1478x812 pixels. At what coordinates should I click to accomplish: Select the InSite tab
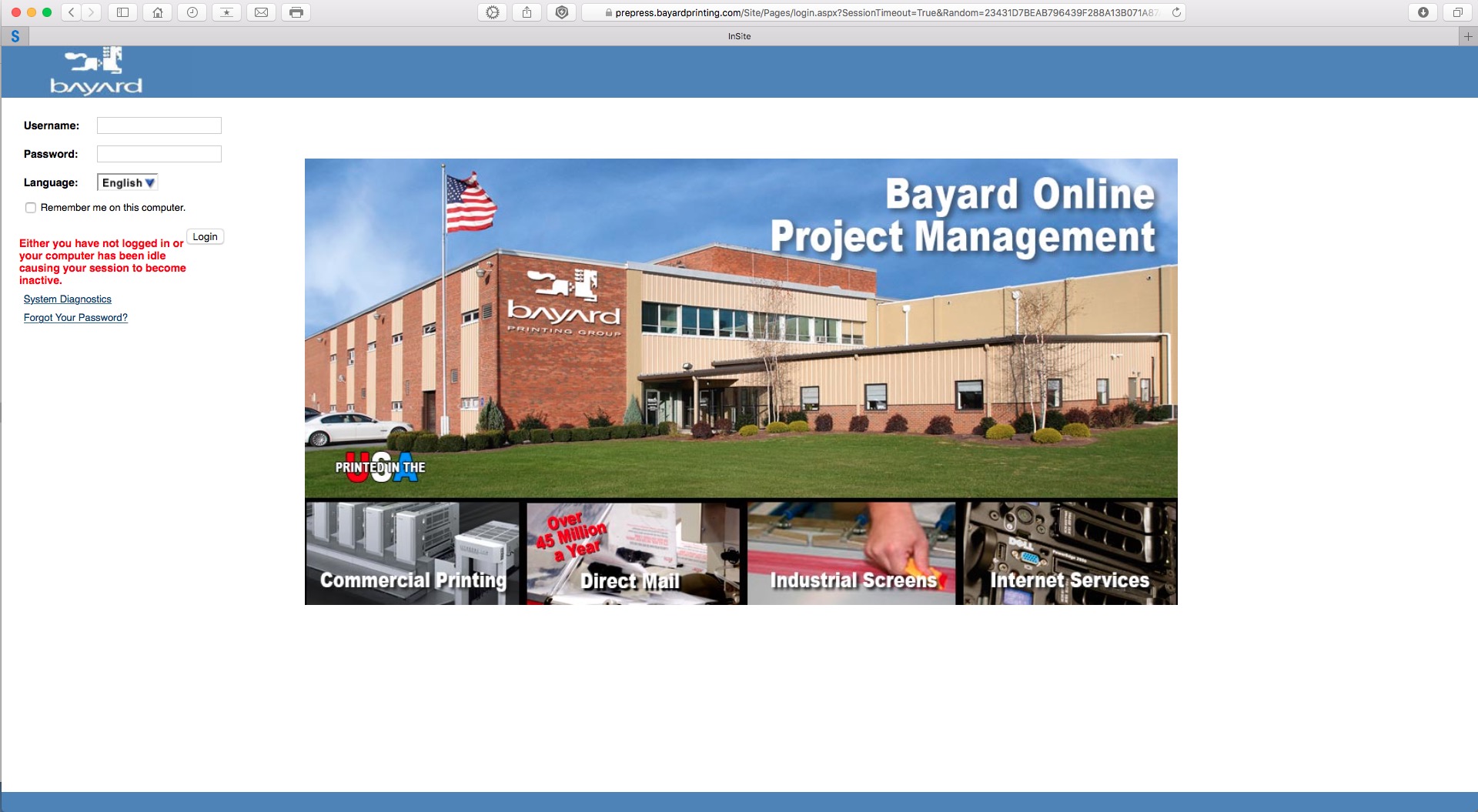[x=739, y=36]
